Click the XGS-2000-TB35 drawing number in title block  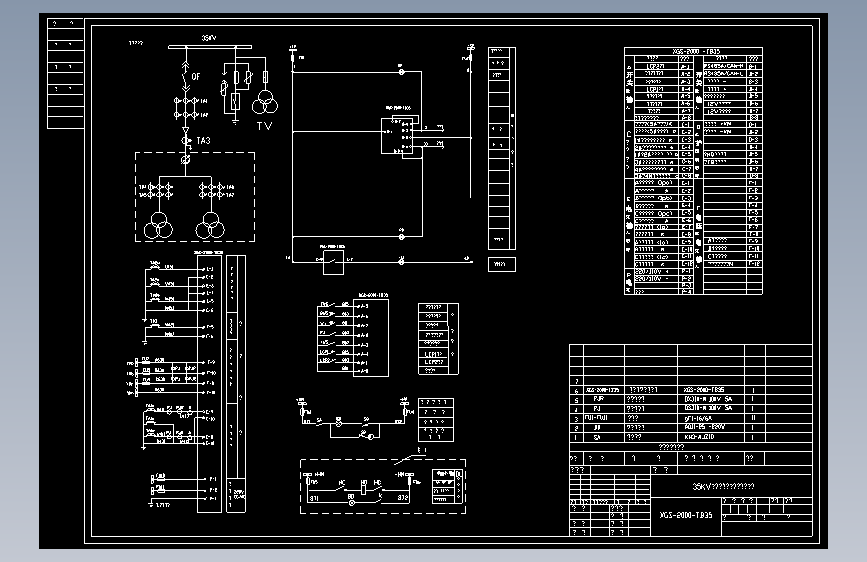686,515
